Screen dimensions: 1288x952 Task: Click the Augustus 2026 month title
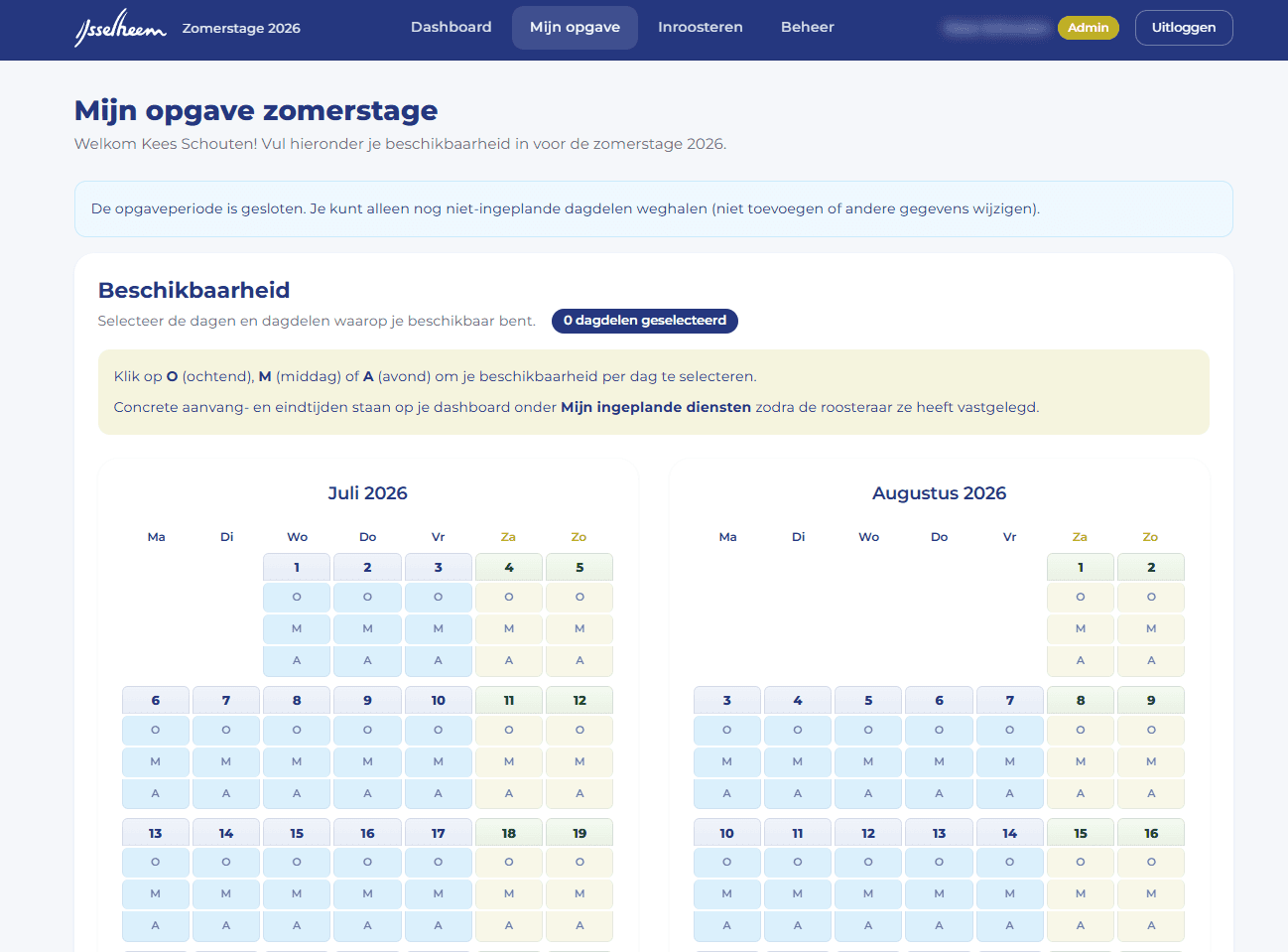click(940, 493)
